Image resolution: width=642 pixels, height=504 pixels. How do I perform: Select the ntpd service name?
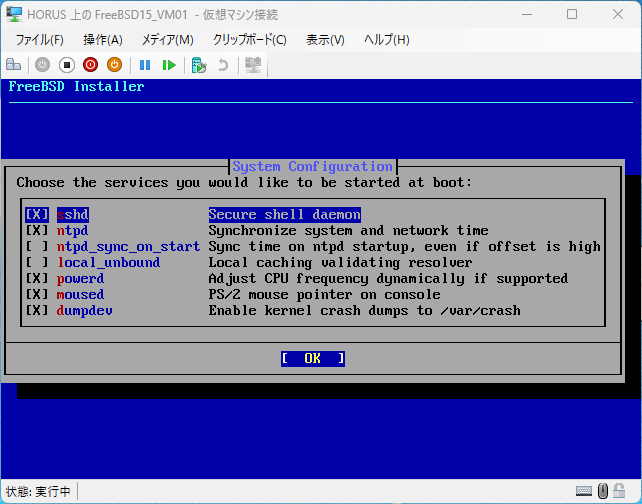(x=72, y=231)
